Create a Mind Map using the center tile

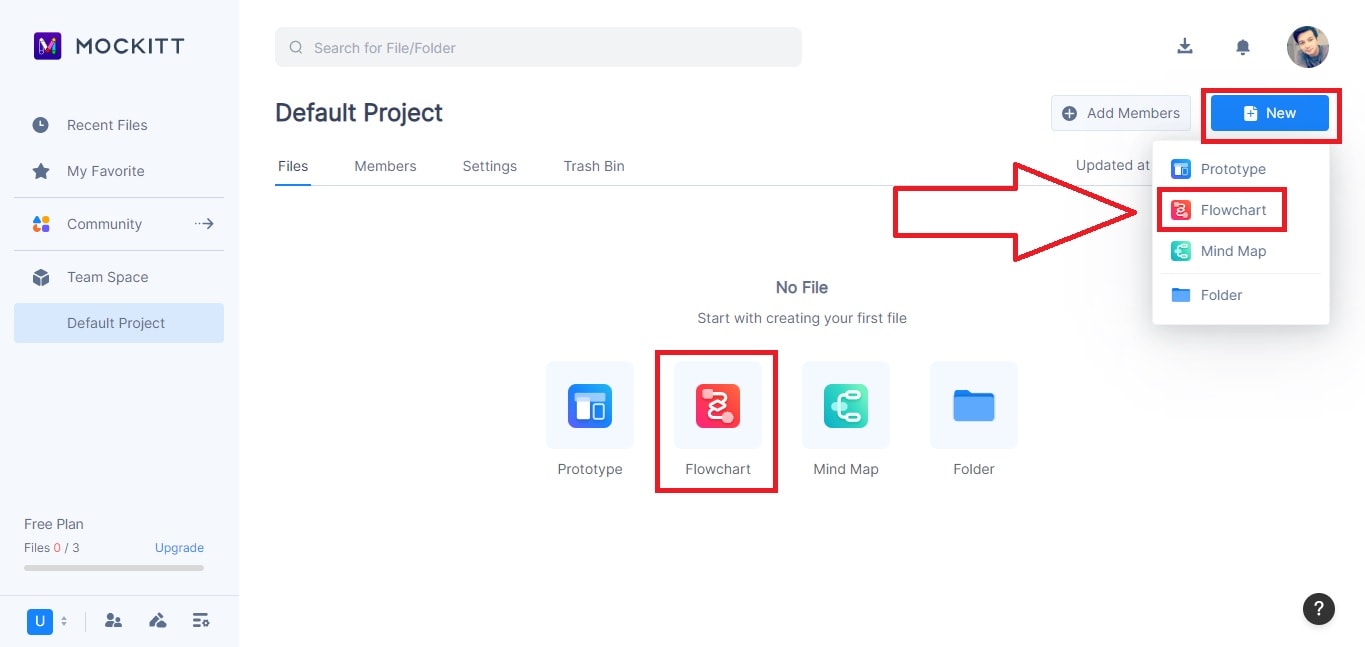pos(846,405)
